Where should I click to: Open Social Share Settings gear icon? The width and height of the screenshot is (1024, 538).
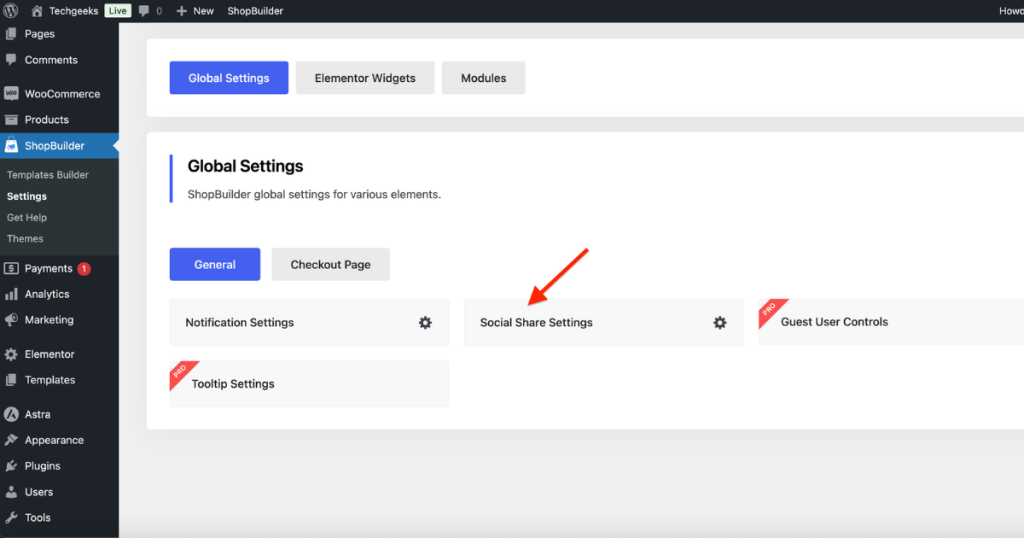click(x=720, y=323)
